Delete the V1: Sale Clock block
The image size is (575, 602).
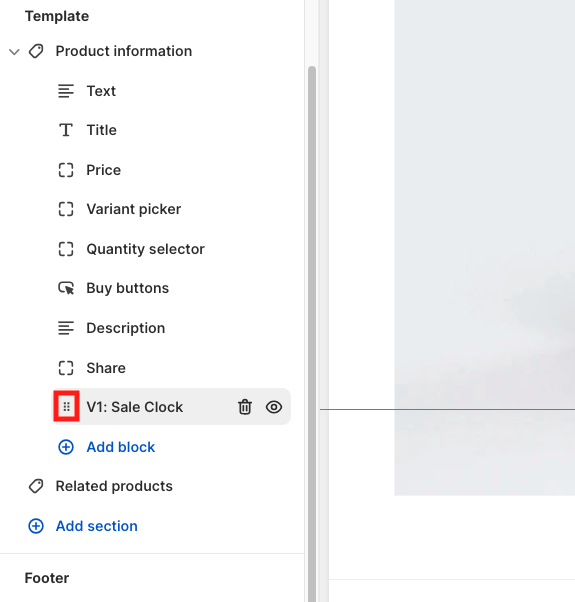245,407
